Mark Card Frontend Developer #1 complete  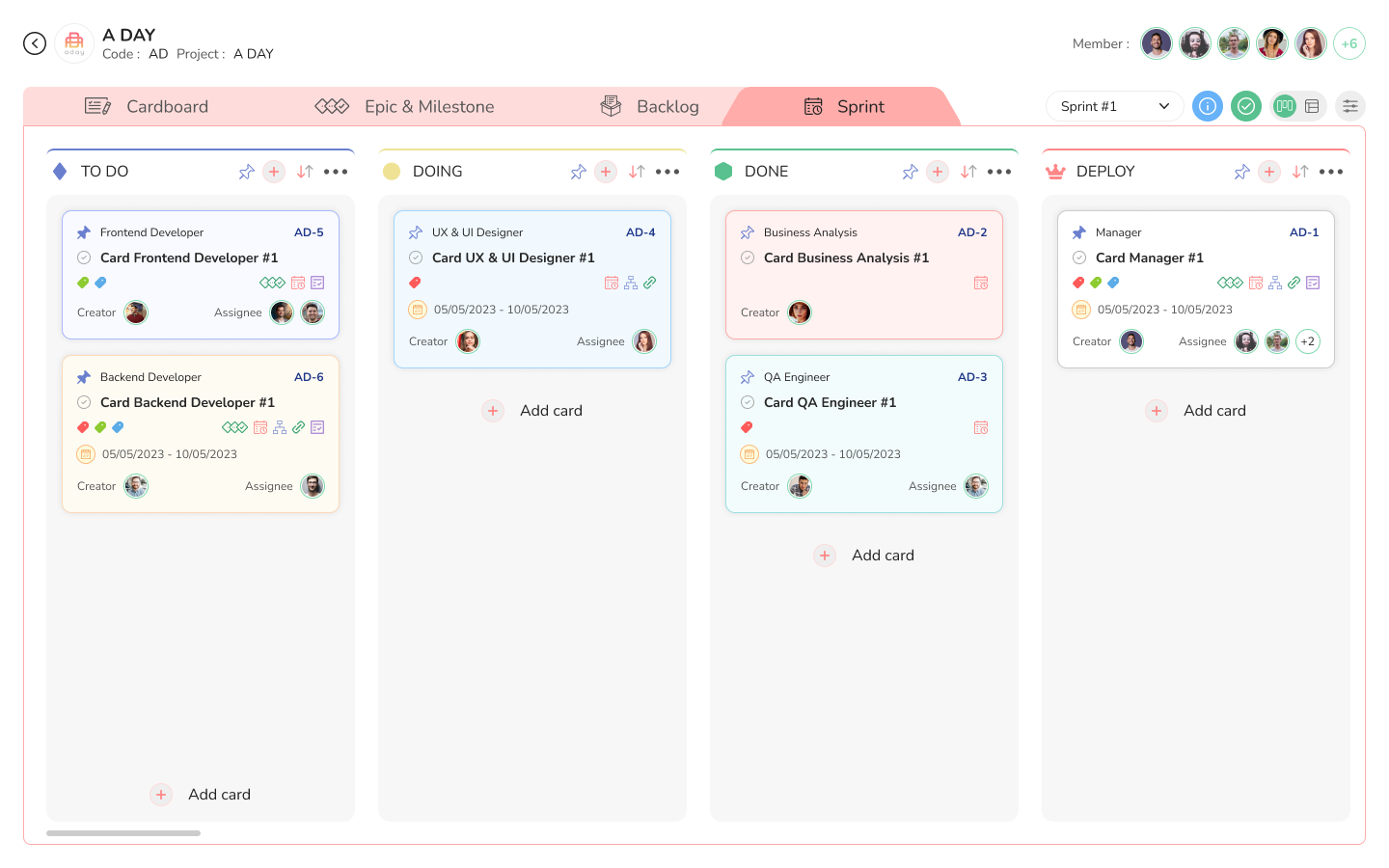(84, 258)
